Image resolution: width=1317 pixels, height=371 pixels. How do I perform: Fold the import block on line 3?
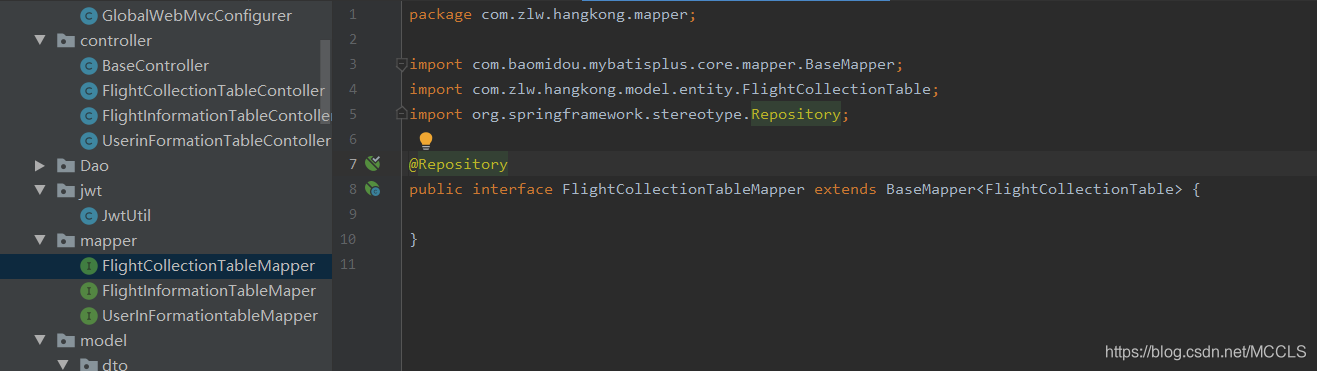pyautogui.click(x=401, y=65)
